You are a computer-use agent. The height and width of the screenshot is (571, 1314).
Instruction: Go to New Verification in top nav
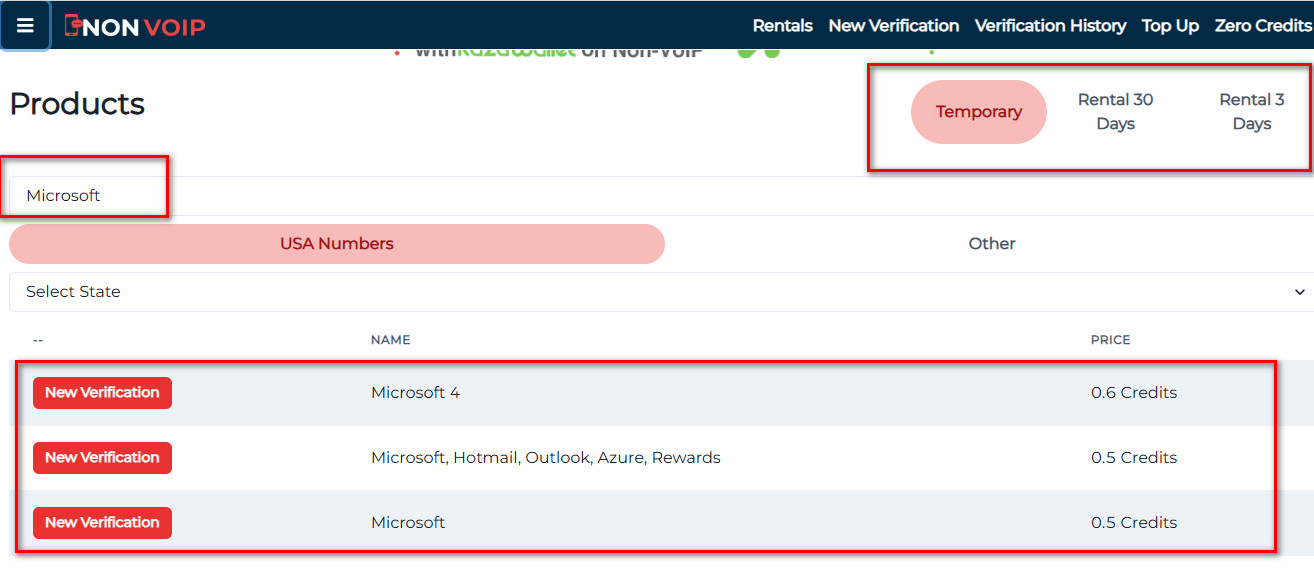coord(893,26)
